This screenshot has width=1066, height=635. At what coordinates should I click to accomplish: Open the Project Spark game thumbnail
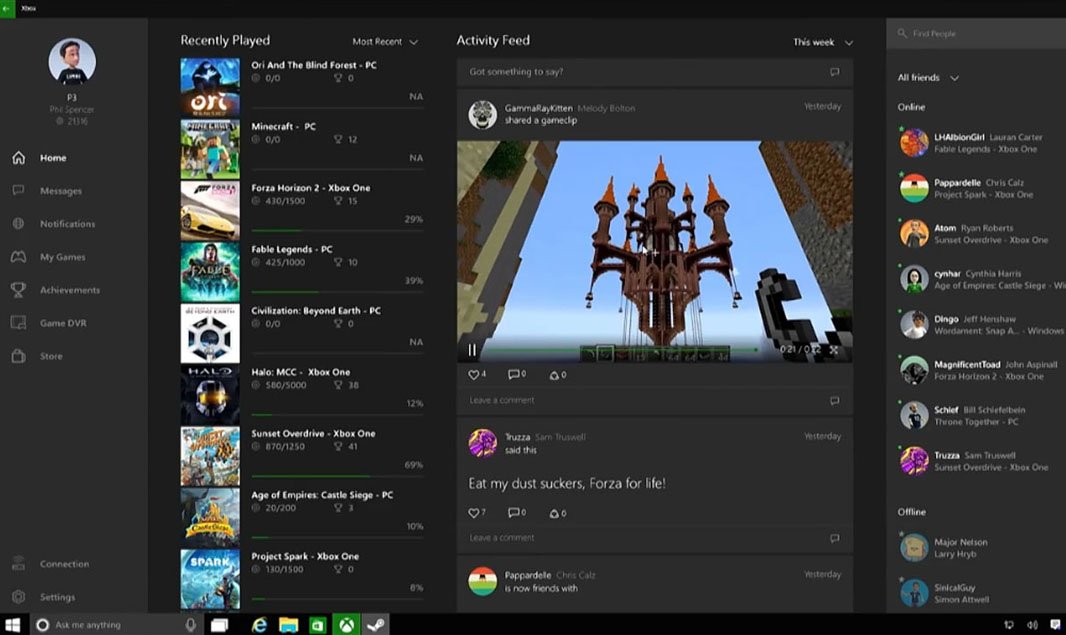pyautogui.click(x=210, y=579)
